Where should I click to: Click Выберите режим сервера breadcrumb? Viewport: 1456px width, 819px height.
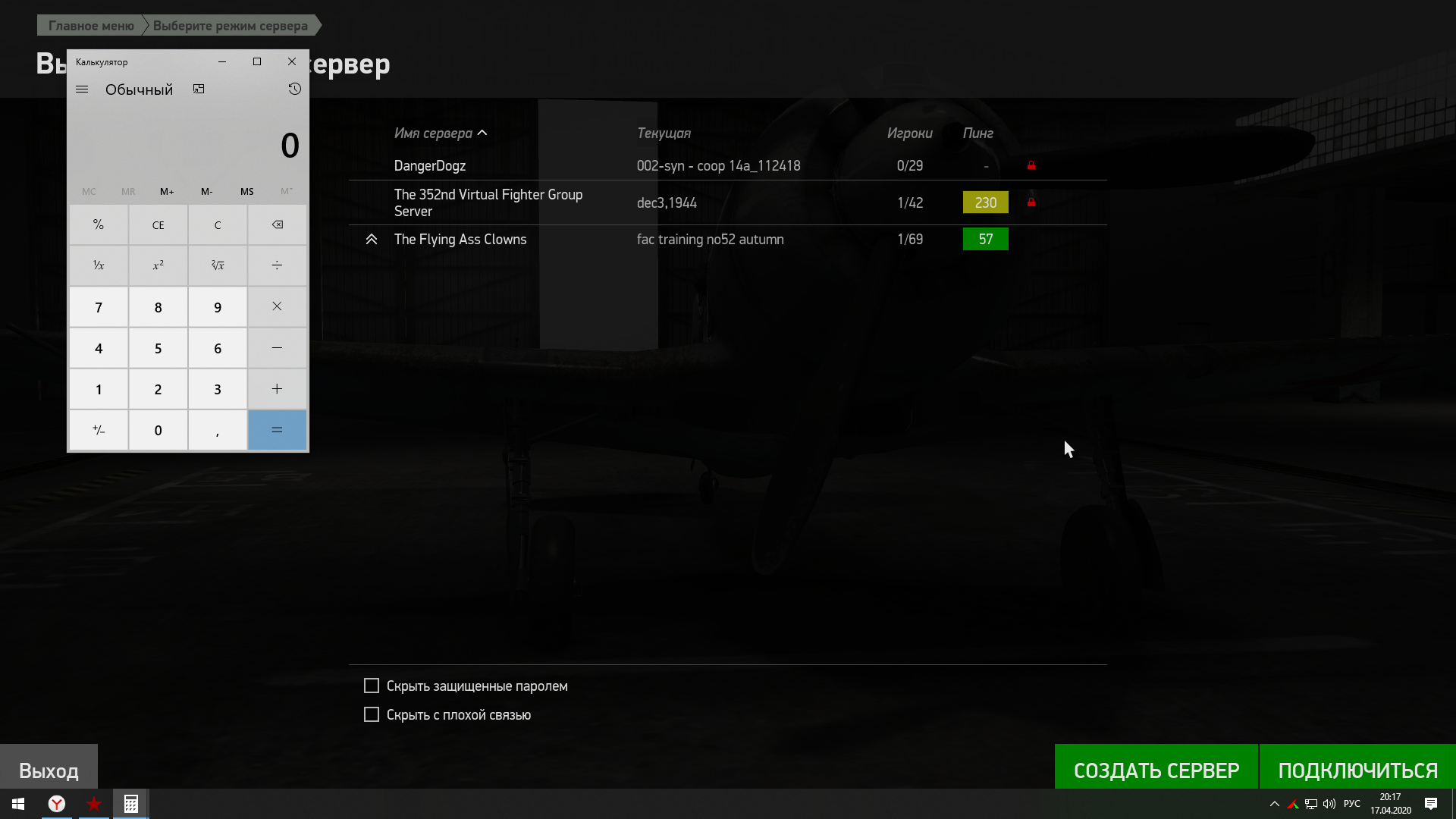pyautogui.click(x=231, y=26)
